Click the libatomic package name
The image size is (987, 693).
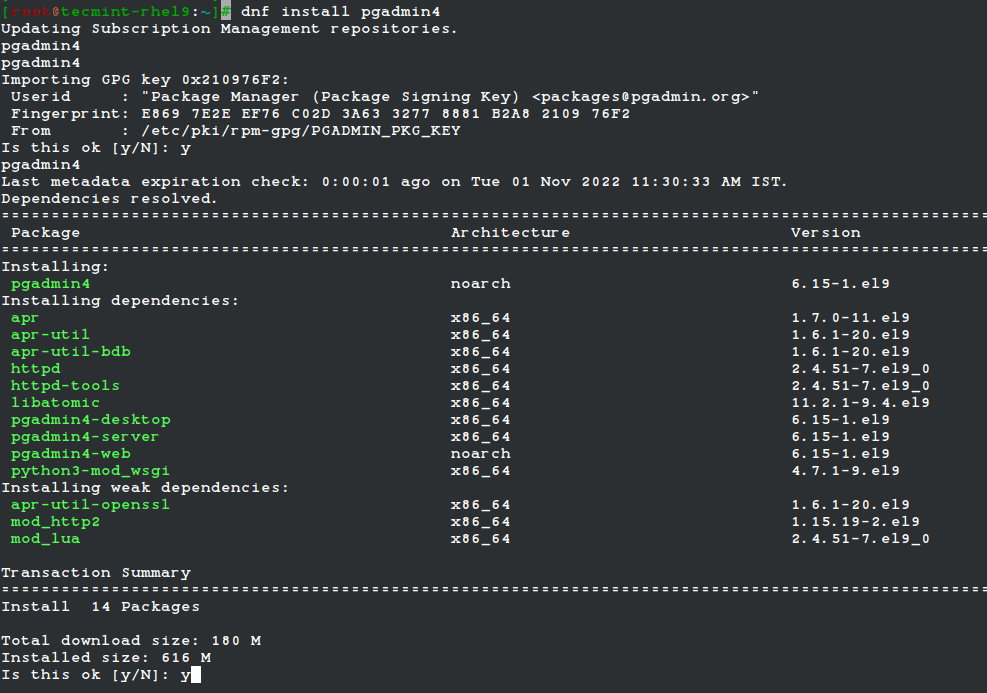click(x=55, y=403)
